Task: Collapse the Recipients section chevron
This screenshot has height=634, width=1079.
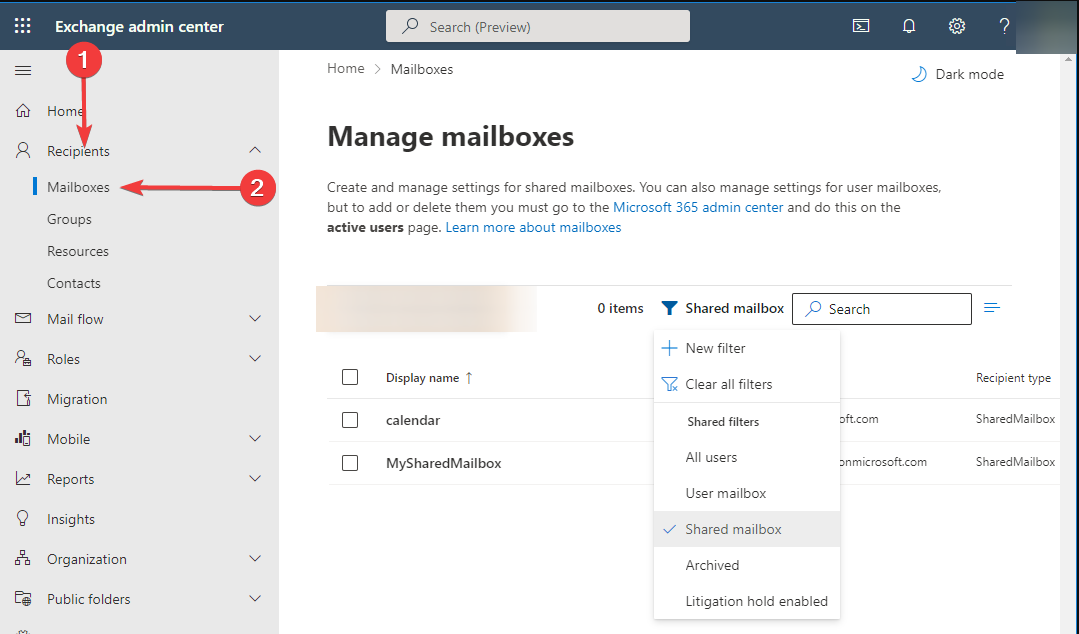Action: (x=255, y=150)
